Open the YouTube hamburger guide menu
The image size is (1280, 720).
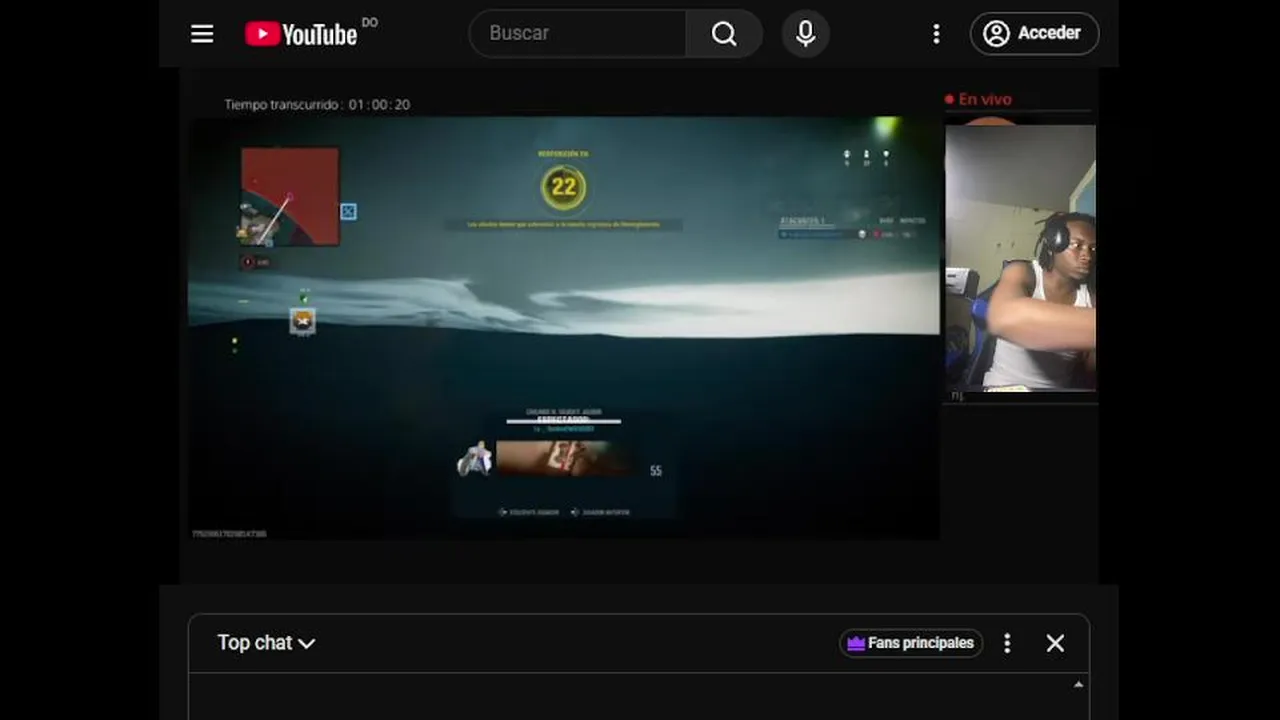tap(202, 34)
